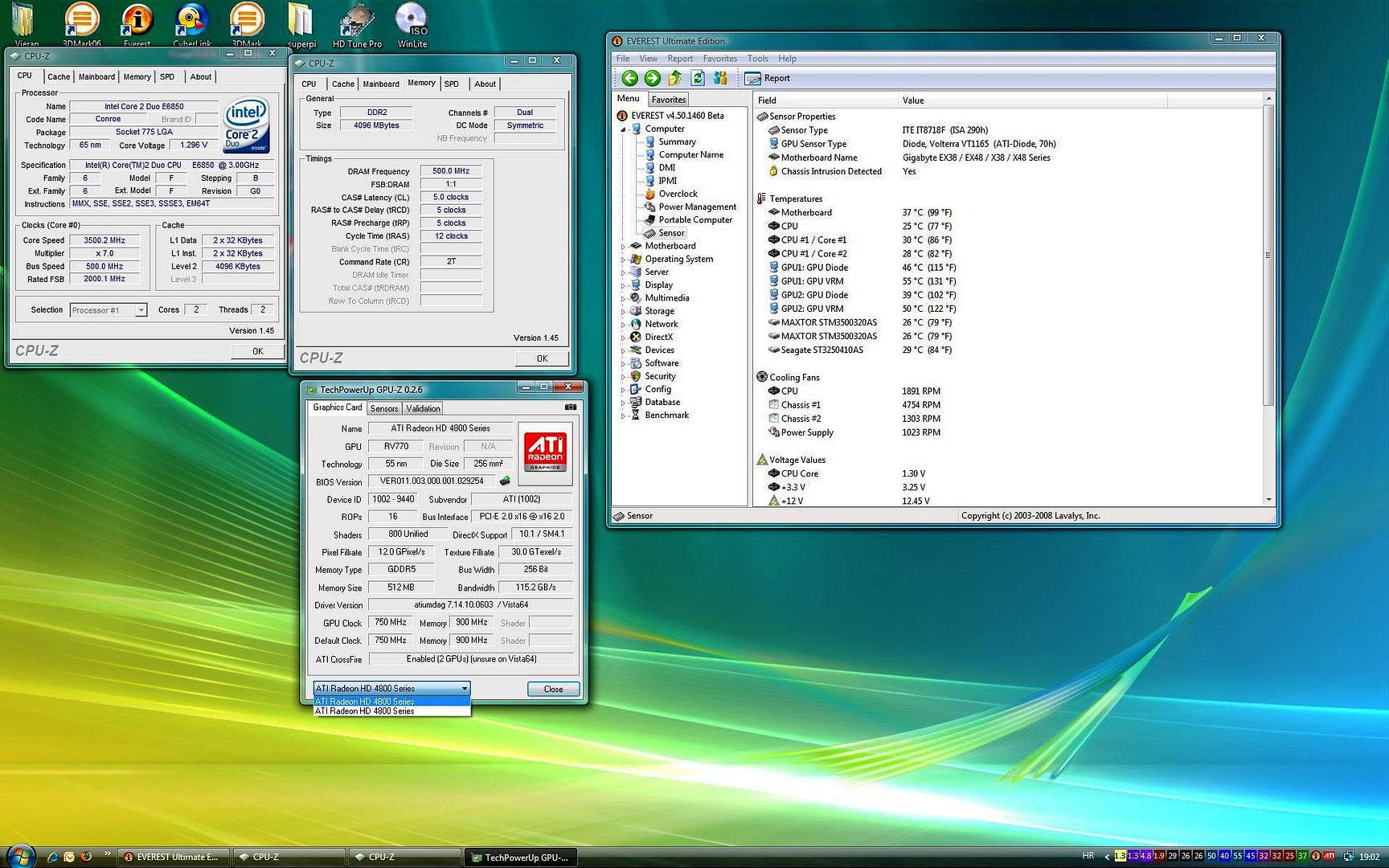Switch to TechPowerUp GPU-Z taskbar button

(522, 858)
